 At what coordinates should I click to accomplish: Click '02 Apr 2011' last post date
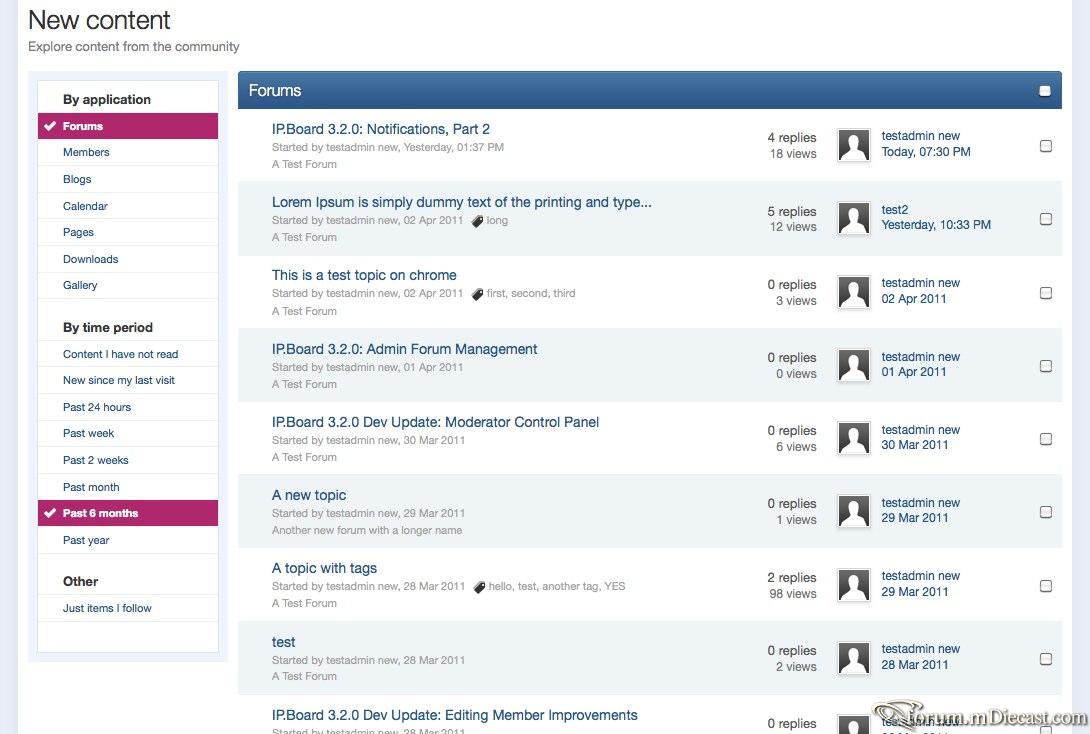914,299
